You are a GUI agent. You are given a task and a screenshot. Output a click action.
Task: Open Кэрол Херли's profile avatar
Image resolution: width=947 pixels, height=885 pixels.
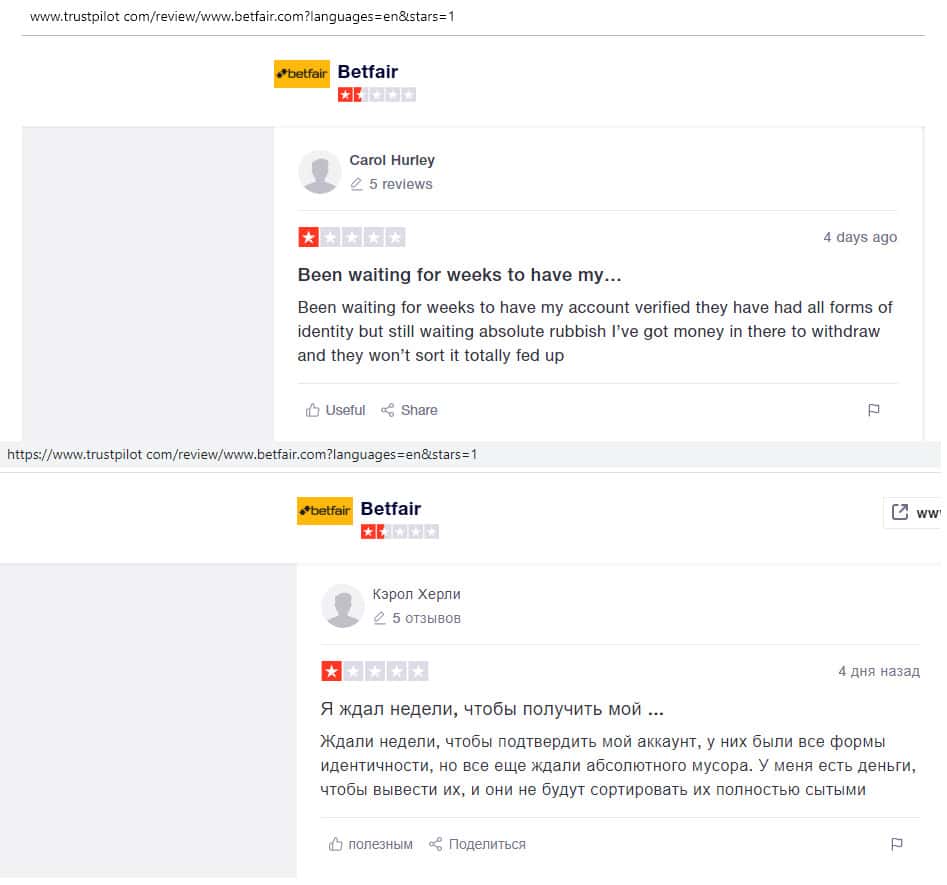[343, 606]
